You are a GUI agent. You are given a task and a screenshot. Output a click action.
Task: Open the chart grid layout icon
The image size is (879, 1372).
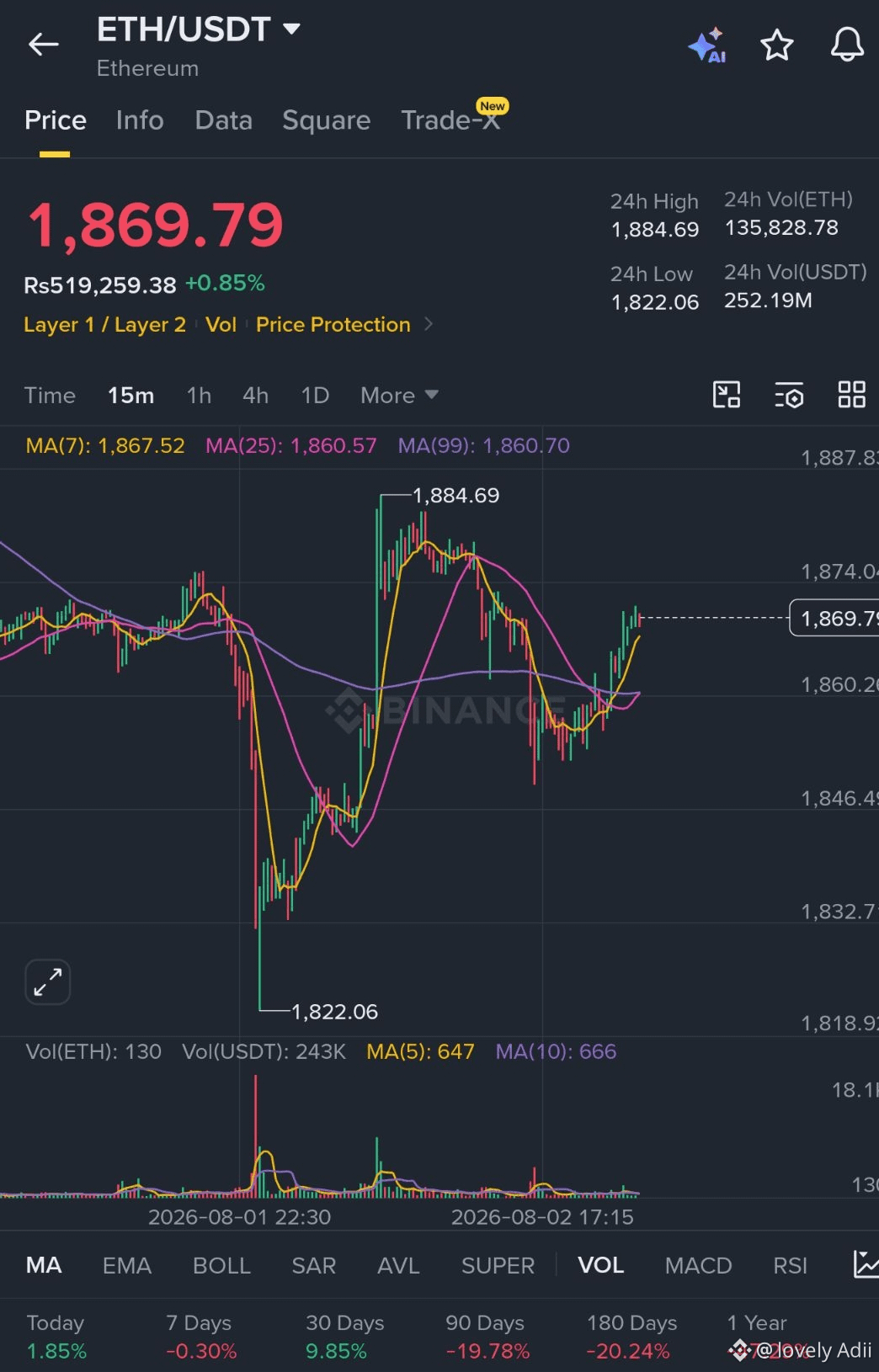pos(851,395)
